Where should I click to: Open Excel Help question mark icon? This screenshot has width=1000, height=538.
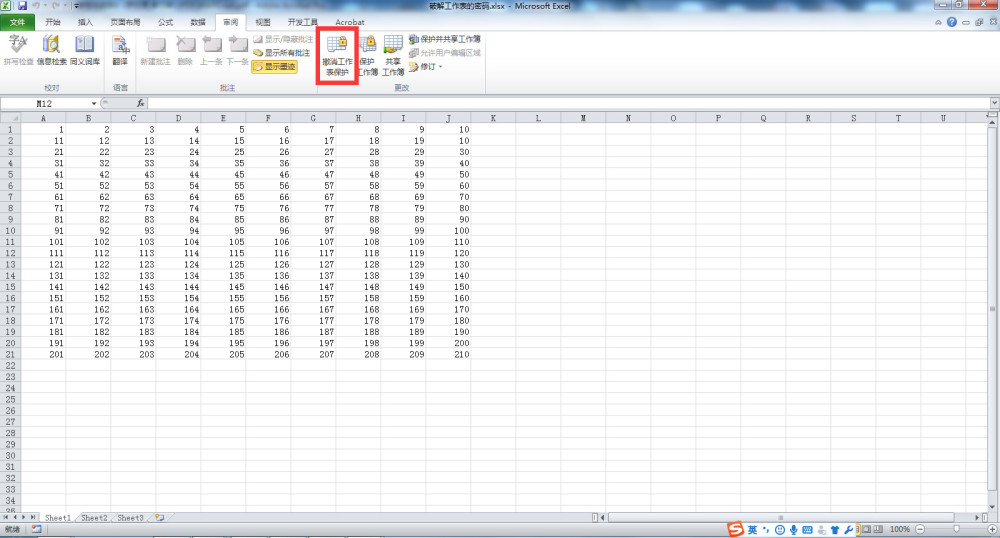tap(952, 22)
